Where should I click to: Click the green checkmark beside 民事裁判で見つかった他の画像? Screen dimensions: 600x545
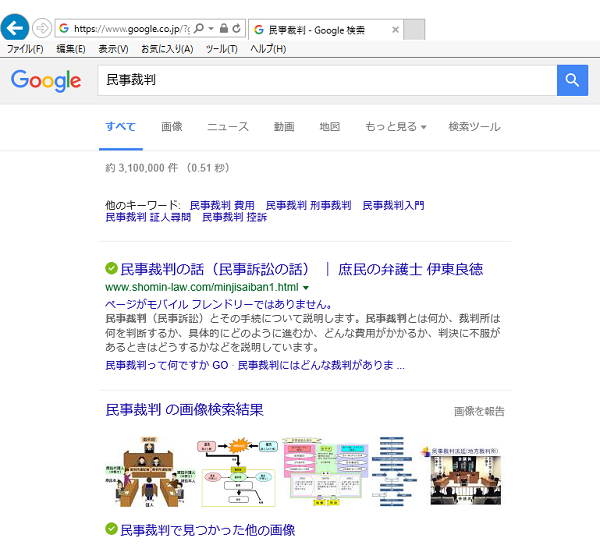click(111, 529)
